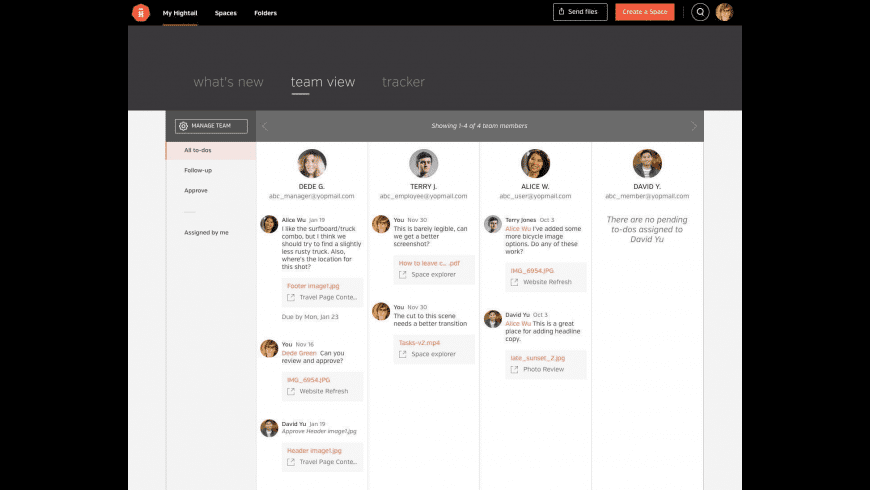Click David Y.'s profile photo
Viewport: 870px width, 490px height.
pos(647,163)
